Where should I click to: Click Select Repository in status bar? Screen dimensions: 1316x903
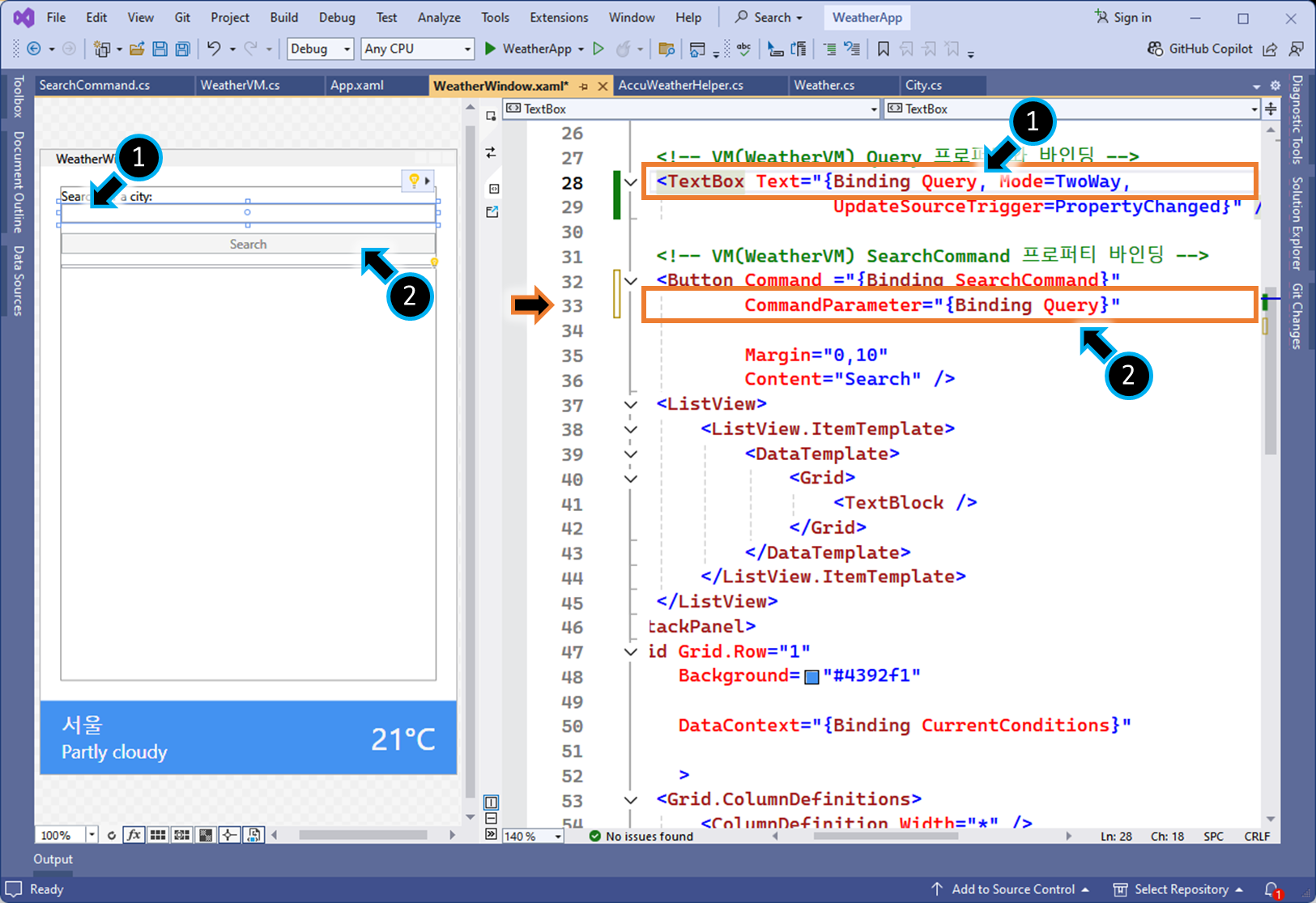point(1178,889)
